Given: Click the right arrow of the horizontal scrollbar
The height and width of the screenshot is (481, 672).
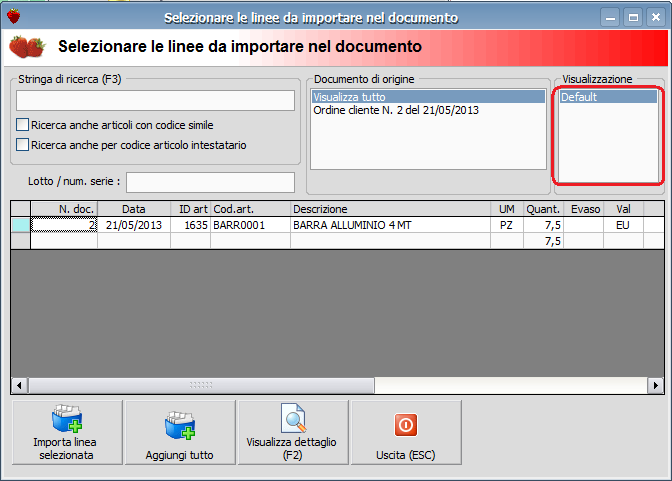Looking at the screenshot, I should click(655, 385).
